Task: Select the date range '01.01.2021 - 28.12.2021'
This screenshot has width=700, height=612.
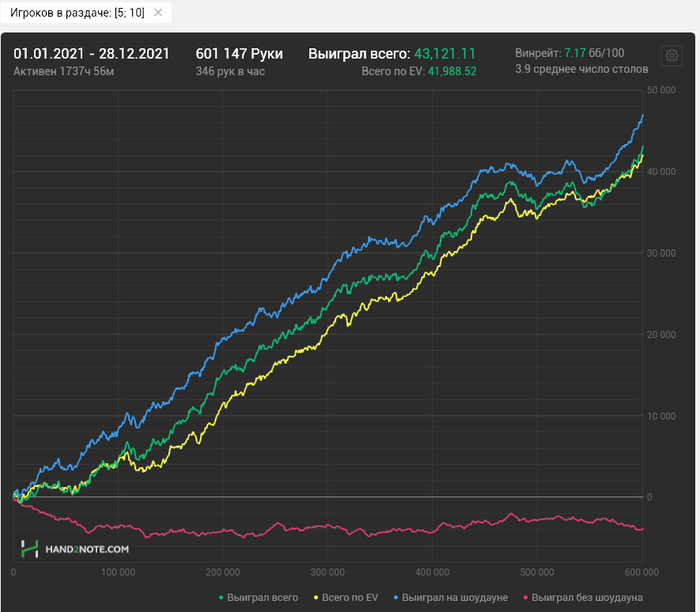Action: tap(92, 54)
